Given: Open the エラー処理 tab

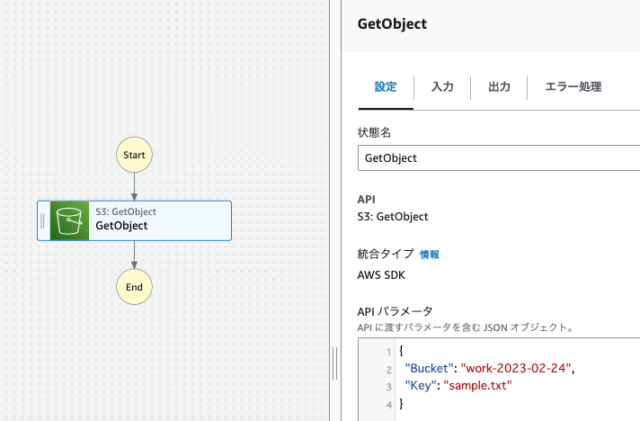Looking at the screenshot, I should pyautogui.click(x=573, y=87).
